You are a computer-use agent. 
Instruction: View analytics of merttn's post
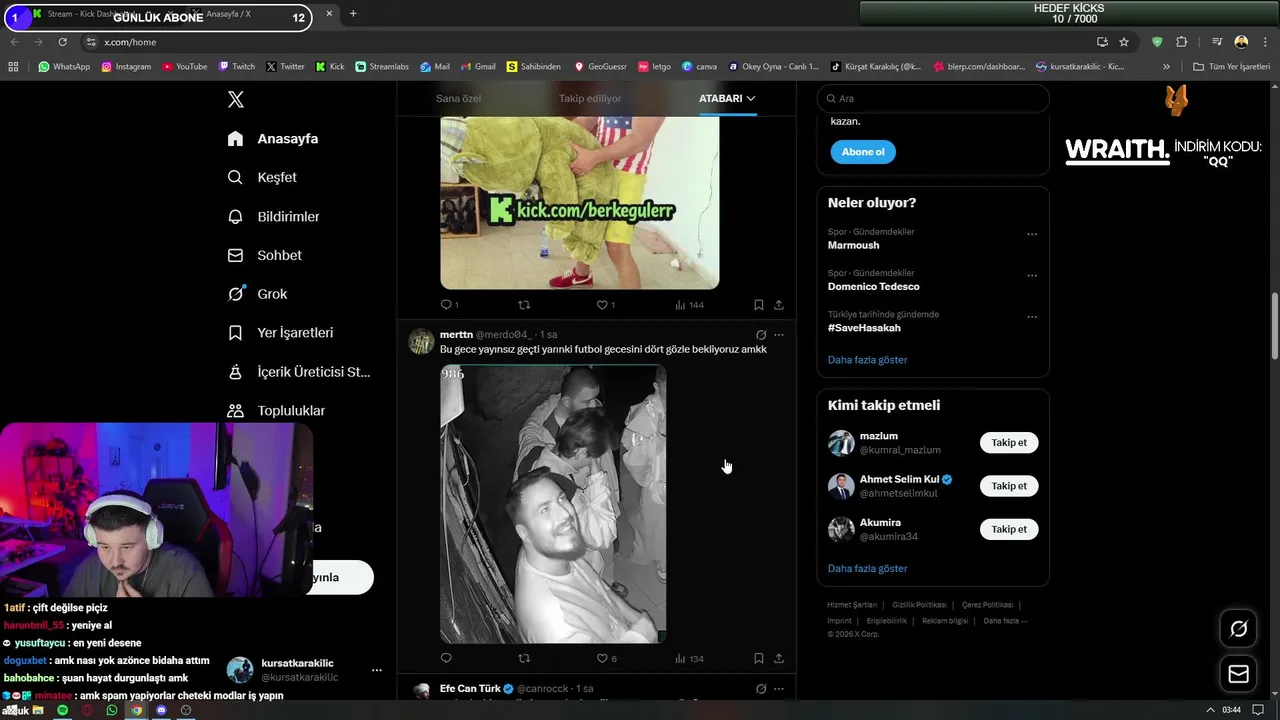pyautogui.click(x=680, y=658)
